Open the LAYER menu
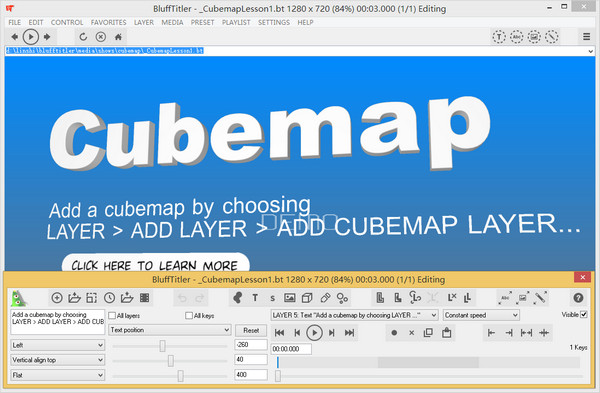This screenshot has width=600, height=393. coord(143,22)
